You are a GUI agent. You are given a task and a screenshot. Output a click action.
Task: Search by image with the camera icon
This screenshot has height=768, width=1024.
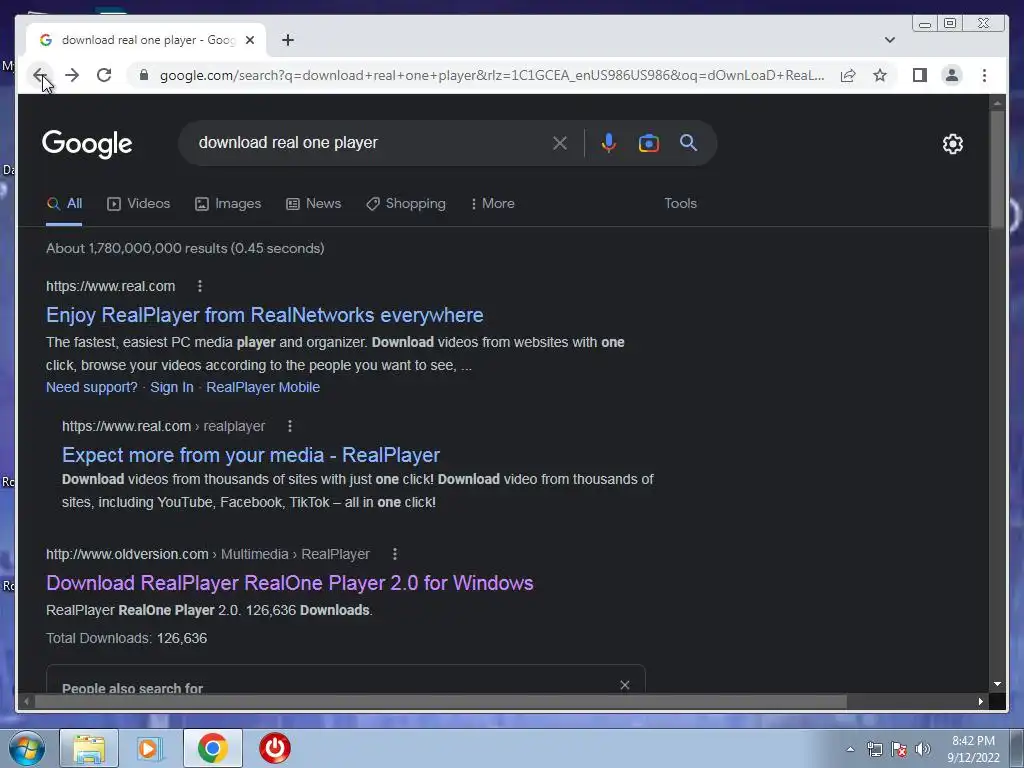point(648,143)
